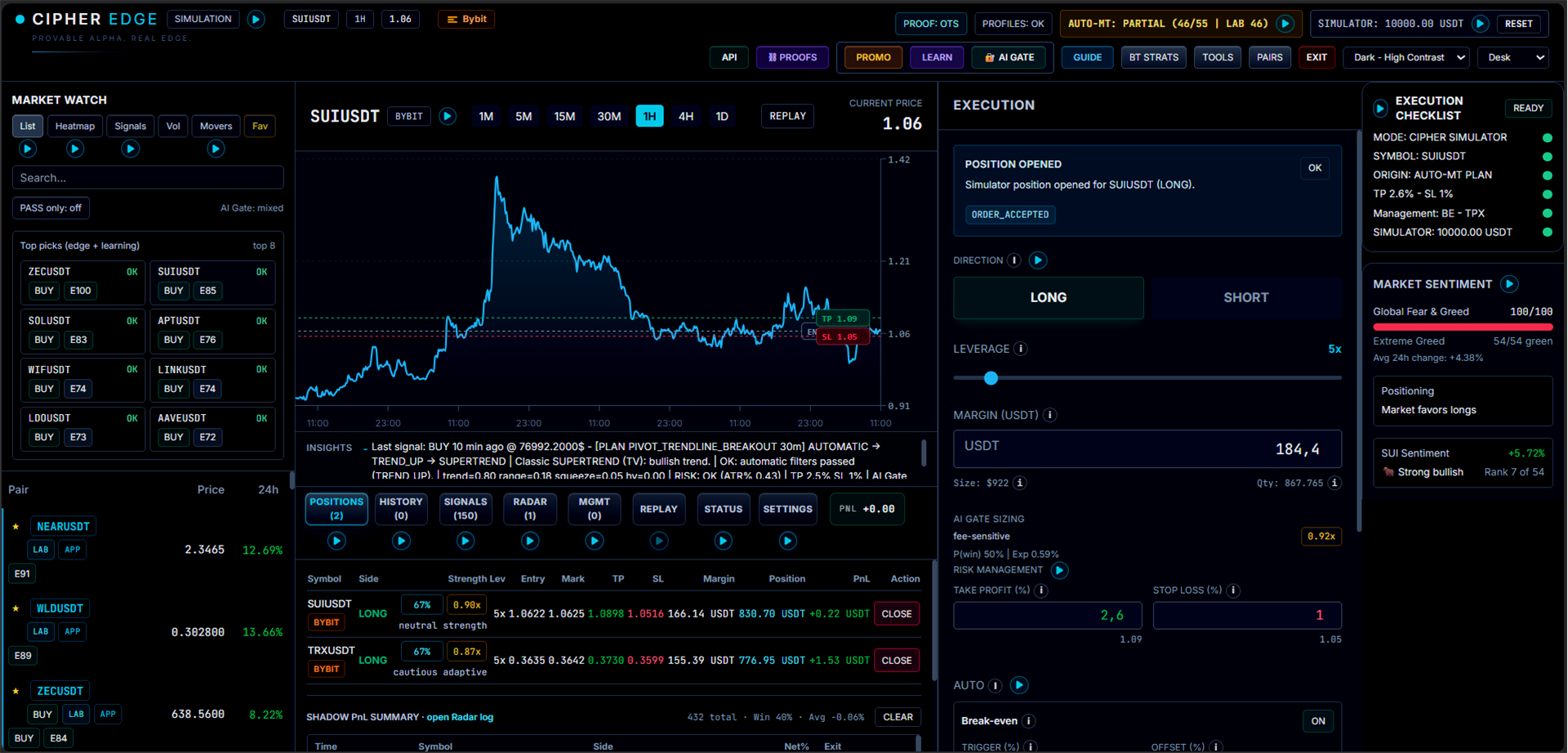1568x753 pixels.
Task: Click CLEAR in Shadow PnL summary
Action: 898,717
